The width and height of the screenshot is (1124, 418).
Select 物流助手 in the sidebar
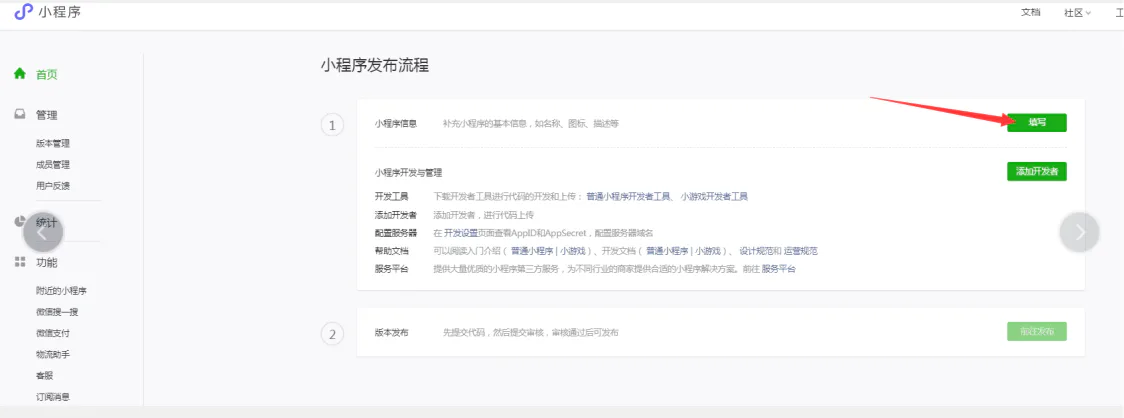coord(53,354)
